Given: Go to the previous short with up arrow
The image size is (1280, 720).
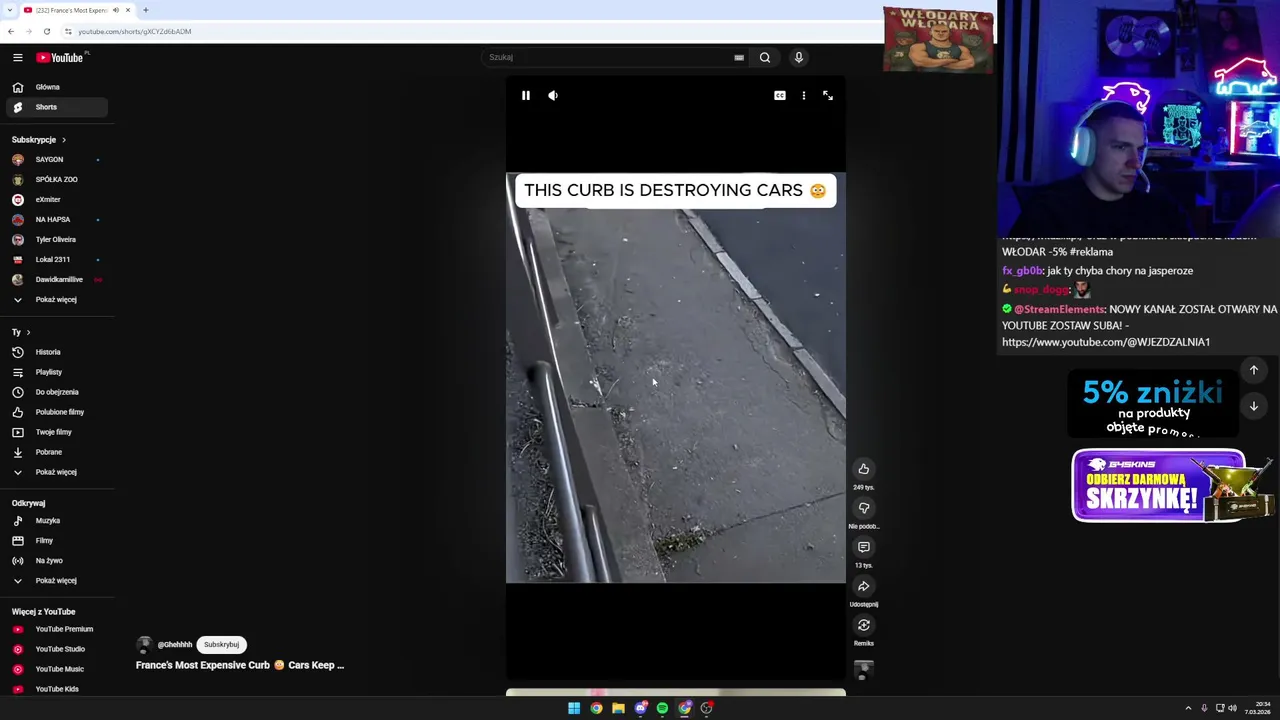Looking at the screenshot, I should [1254, 370].
